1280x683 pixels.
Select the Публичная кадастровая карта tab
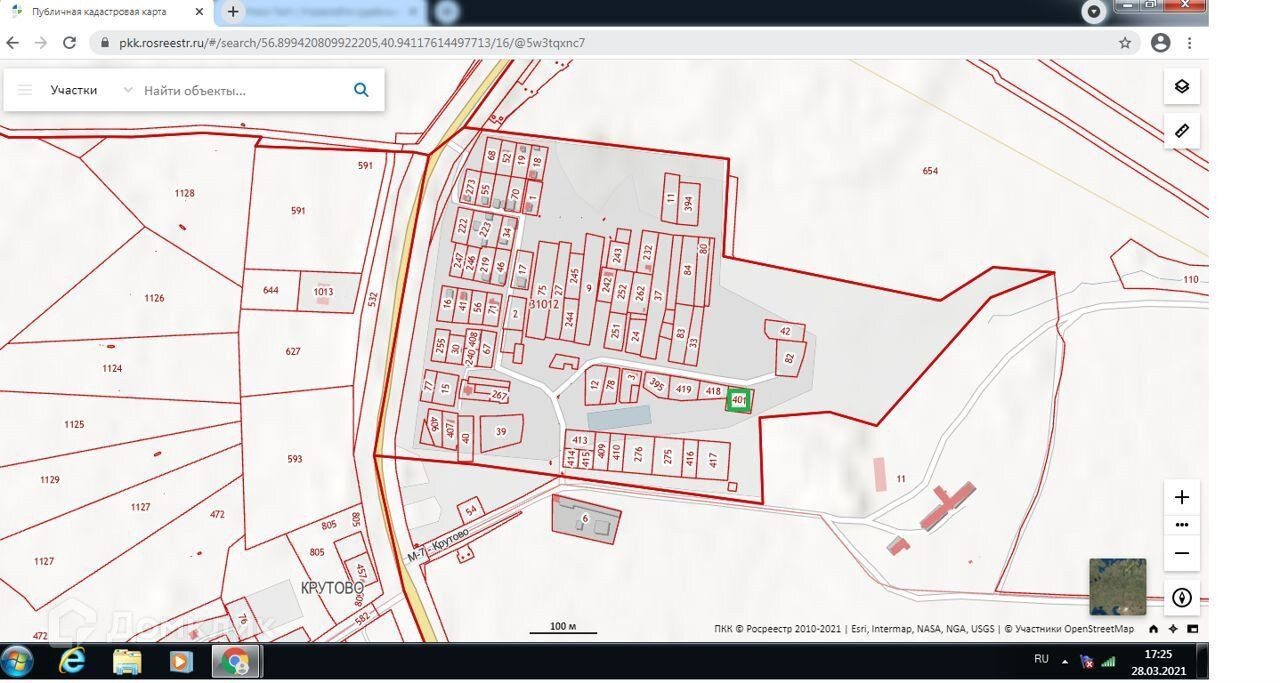pos(99,12)
